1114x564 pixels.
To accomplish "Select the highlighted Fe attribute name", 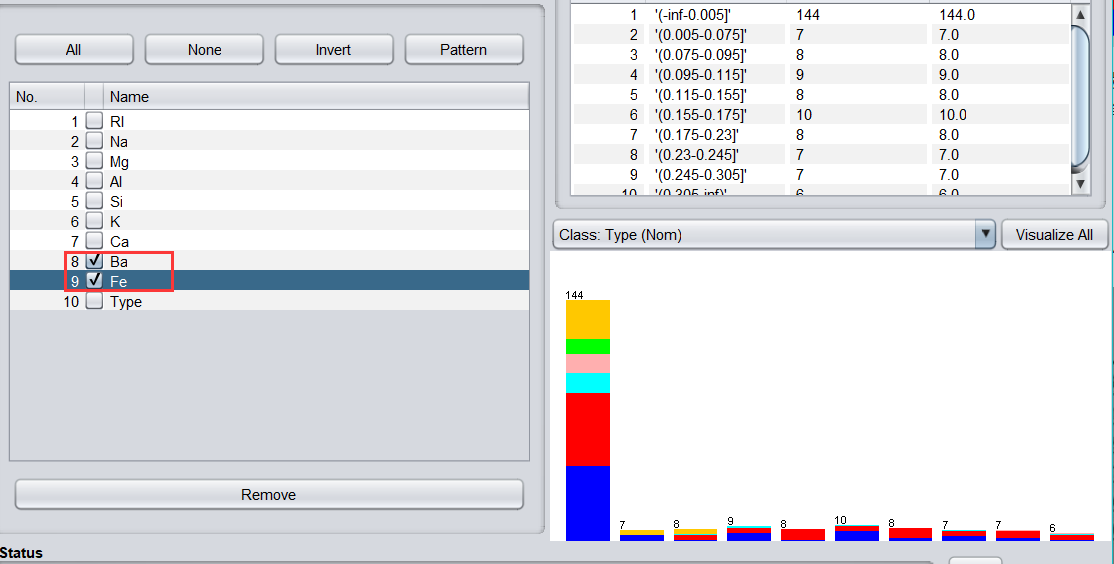I will (118, 281).
